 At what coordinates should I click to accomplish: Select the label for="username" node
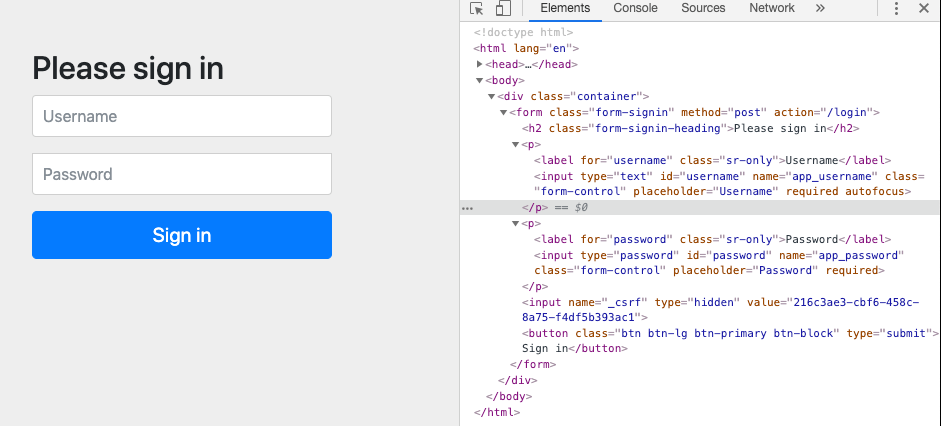click(x=712, y=160)
